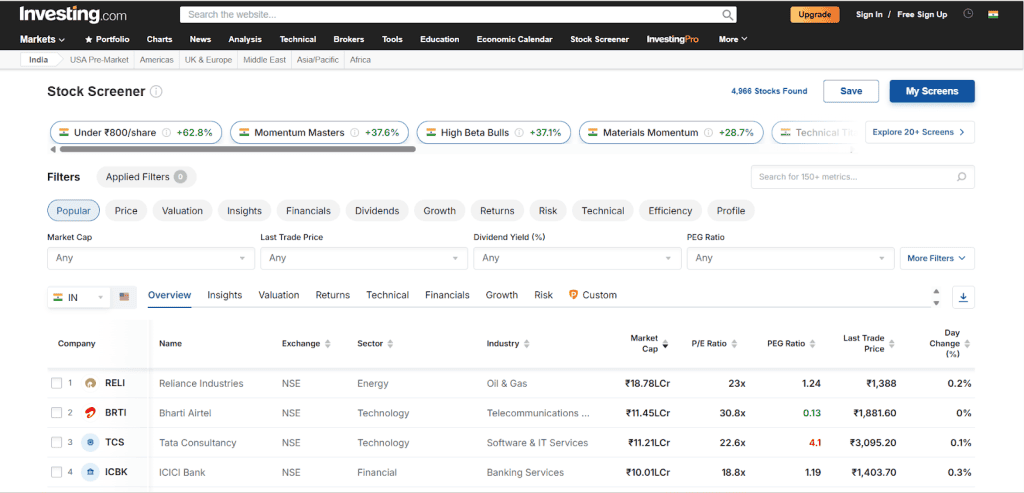Open the Last Trade Price filter dropdown
1024x493 pixels.
click(364, 258)
